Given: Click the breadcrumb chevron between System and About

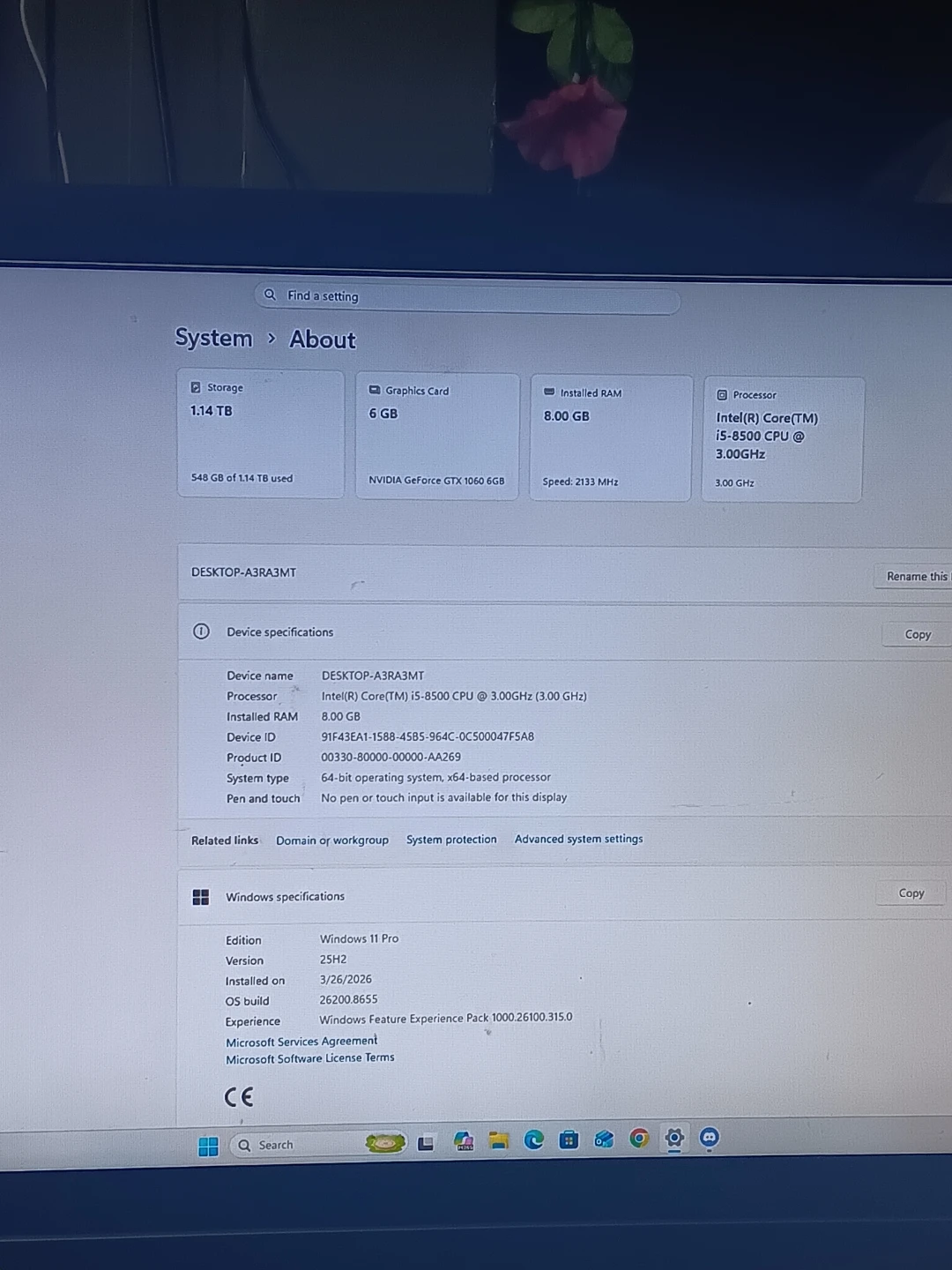Looking at the screenshot, I should point(271,339).
